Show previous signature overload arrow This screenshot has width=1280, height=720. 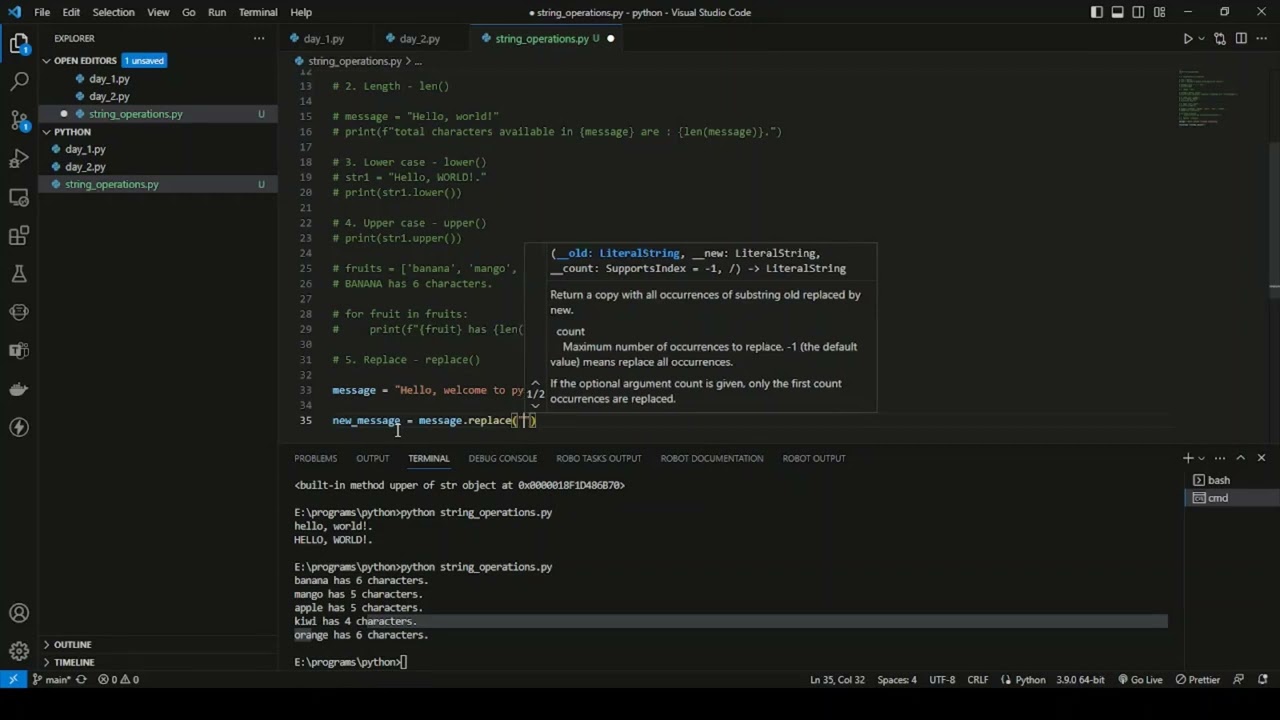535,383
